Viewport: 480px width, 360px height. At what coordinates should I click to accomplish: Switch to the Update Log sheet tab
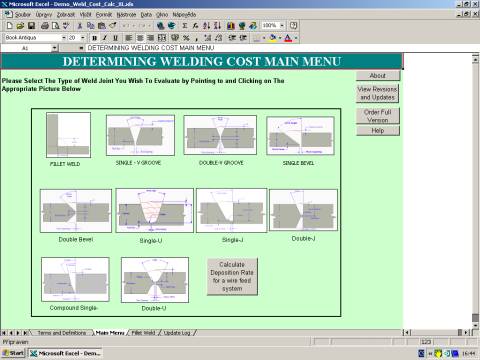pos(177,333)
